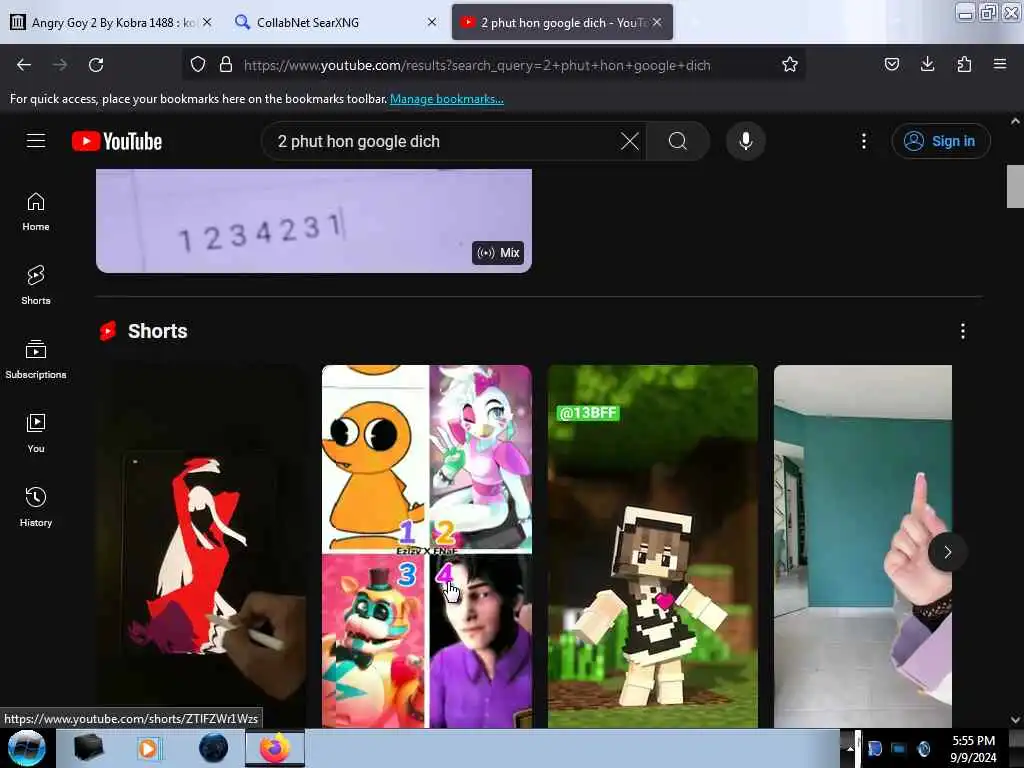Open Subscriptions in sidebar
The height and width of the screenshot is (768, 1024).
[x=36, y=359]
